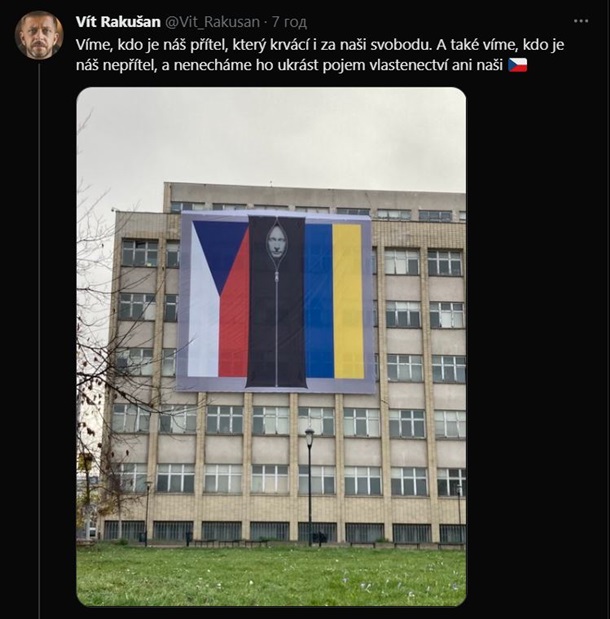Click the word 'svobodu' in the tweet
610x619 pixels.
(x=400, y=45)
